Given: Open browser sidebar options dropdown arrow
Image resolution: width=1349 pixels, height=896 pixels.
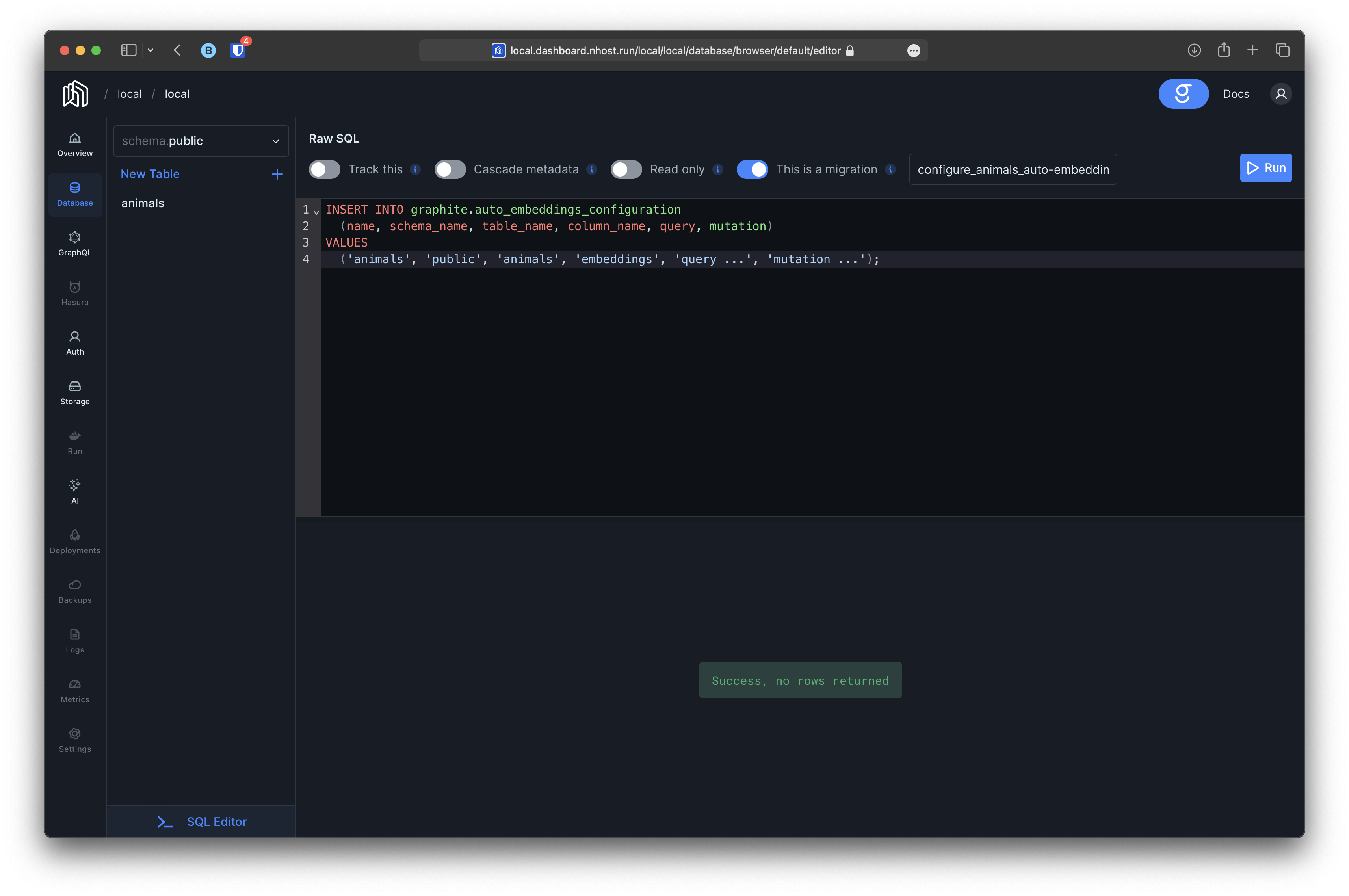Looking at the screenshot, I should point(150,50).
